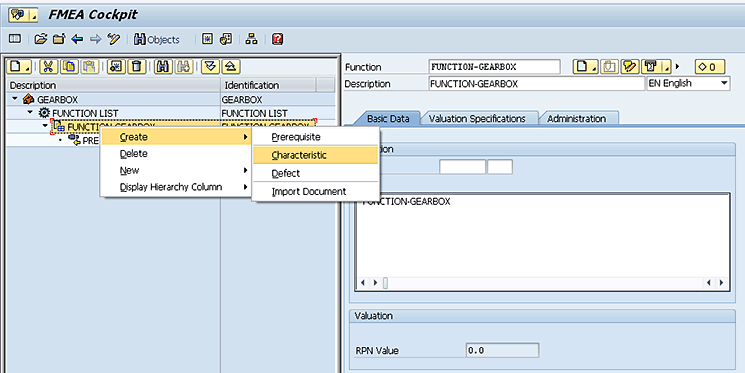Click the detail header new-document icon button
Viewport: 745px width, 373px height.
586,67
